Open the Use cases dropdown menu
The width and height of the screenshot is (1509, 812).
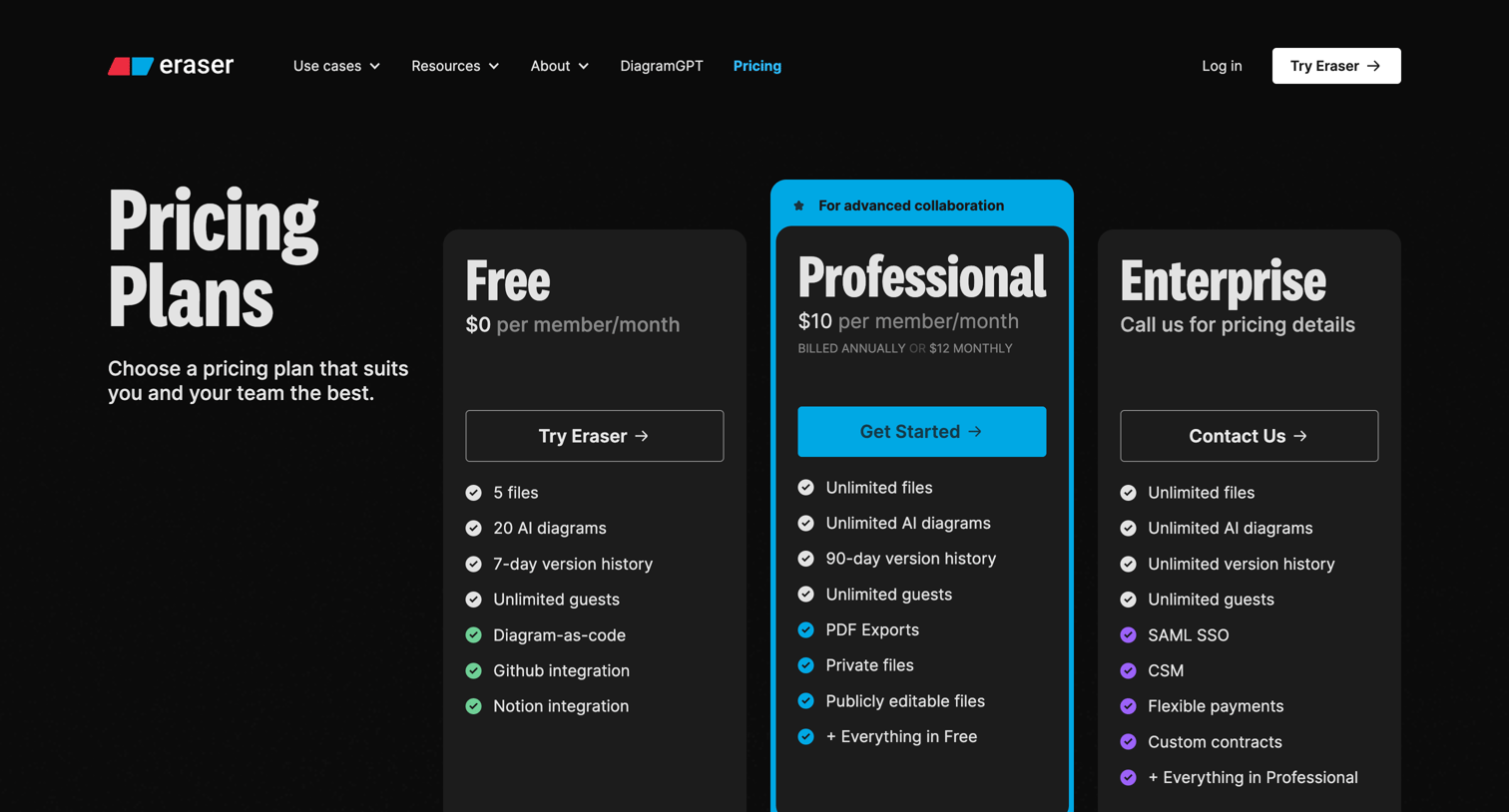click(336, 66)
